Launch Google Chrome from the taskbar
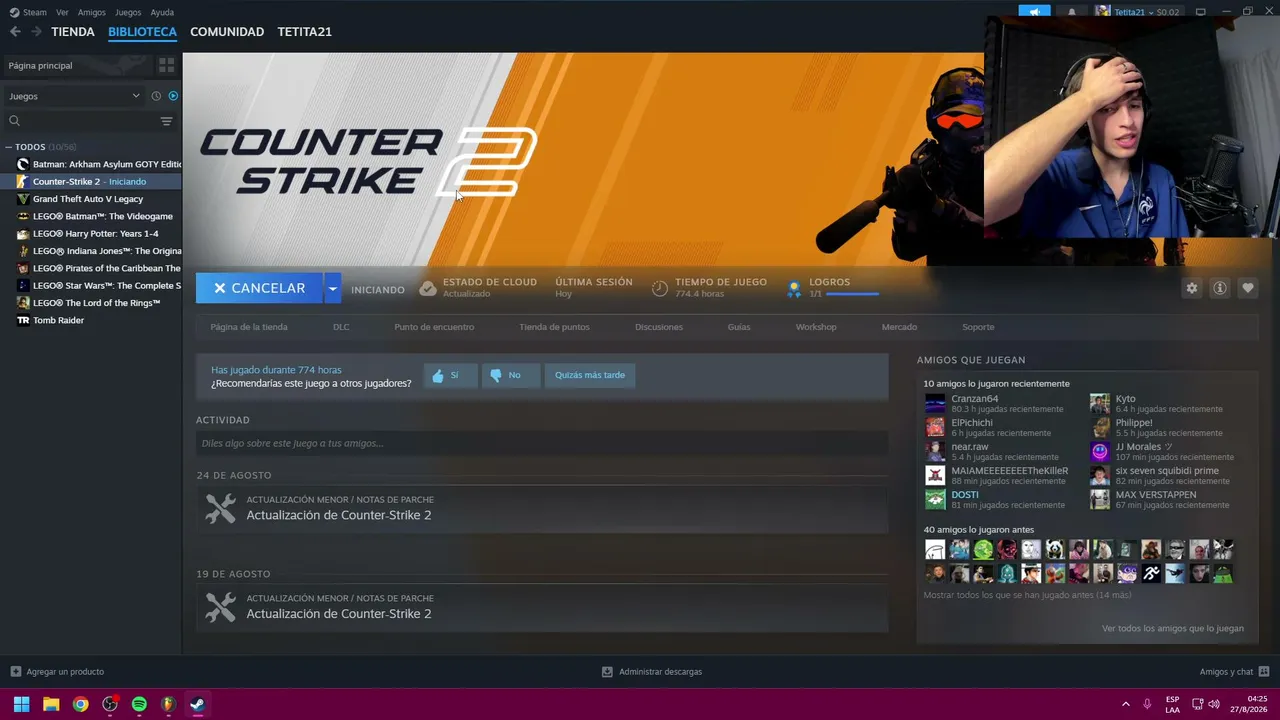1280x720 pixels. point(80,704)
